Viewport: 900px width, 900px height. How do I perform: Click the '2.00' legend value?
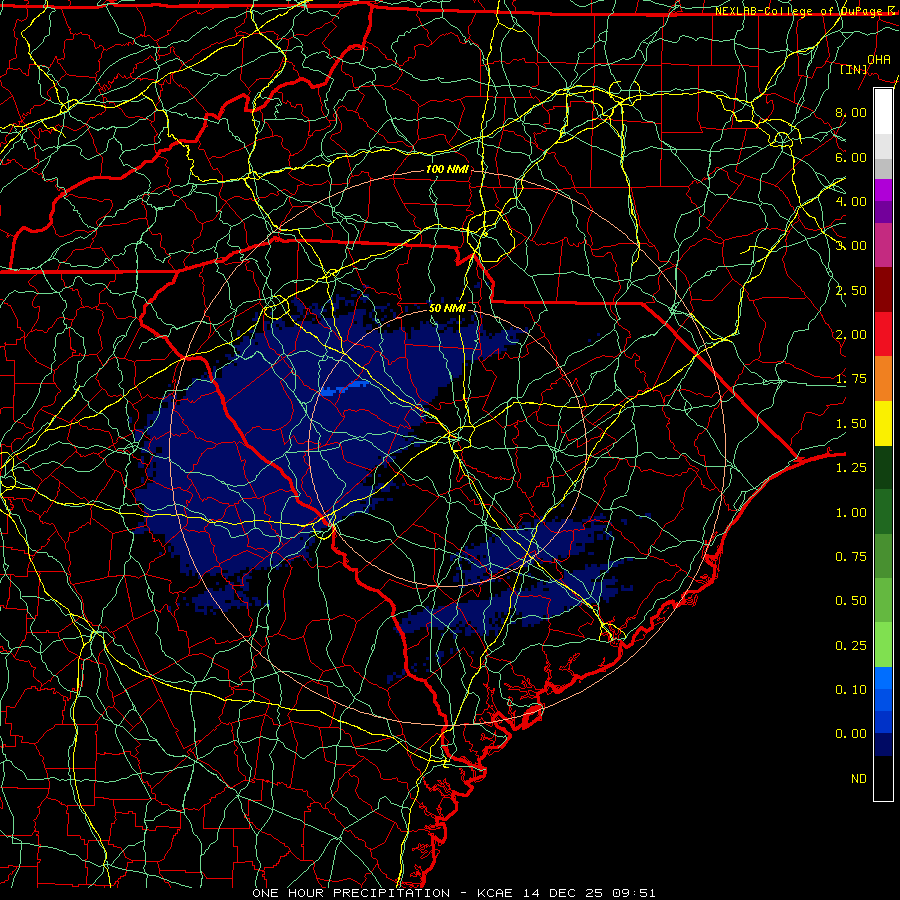coord(851,335)
